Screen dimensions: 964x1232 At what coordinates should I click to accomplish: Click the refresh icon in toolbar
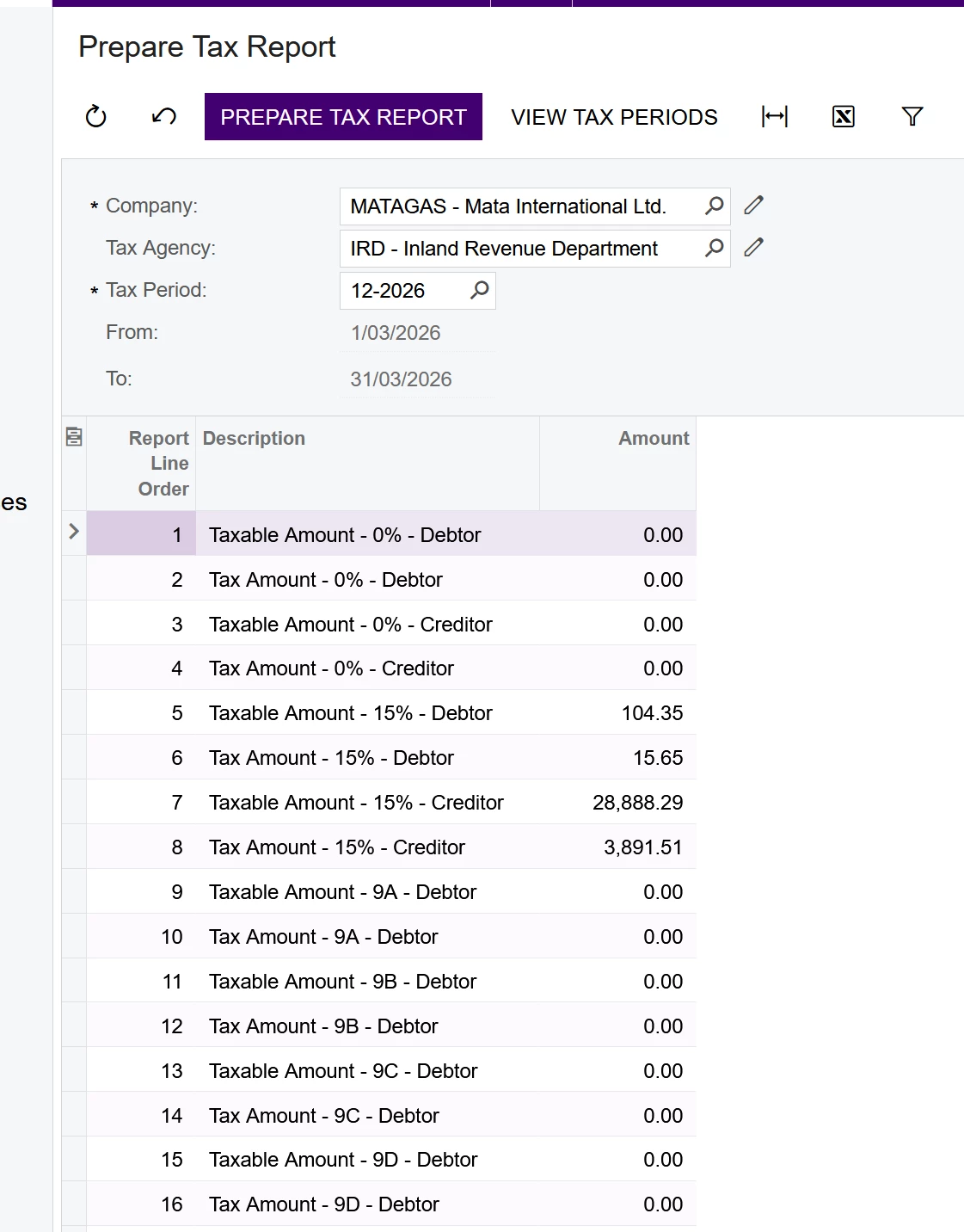[95, 116]
